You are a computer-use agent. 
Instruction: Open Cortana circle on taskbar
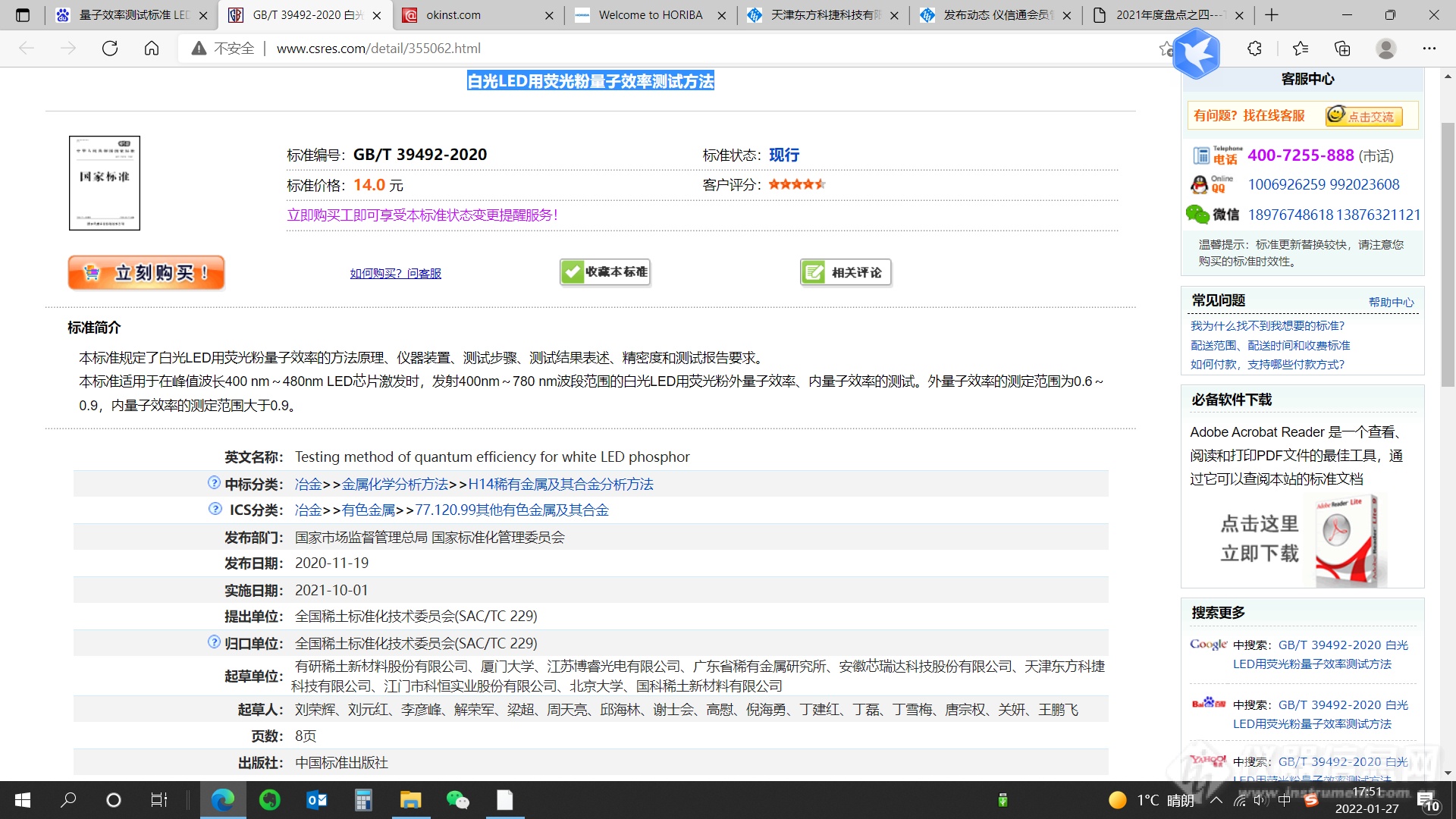[114, 800]
